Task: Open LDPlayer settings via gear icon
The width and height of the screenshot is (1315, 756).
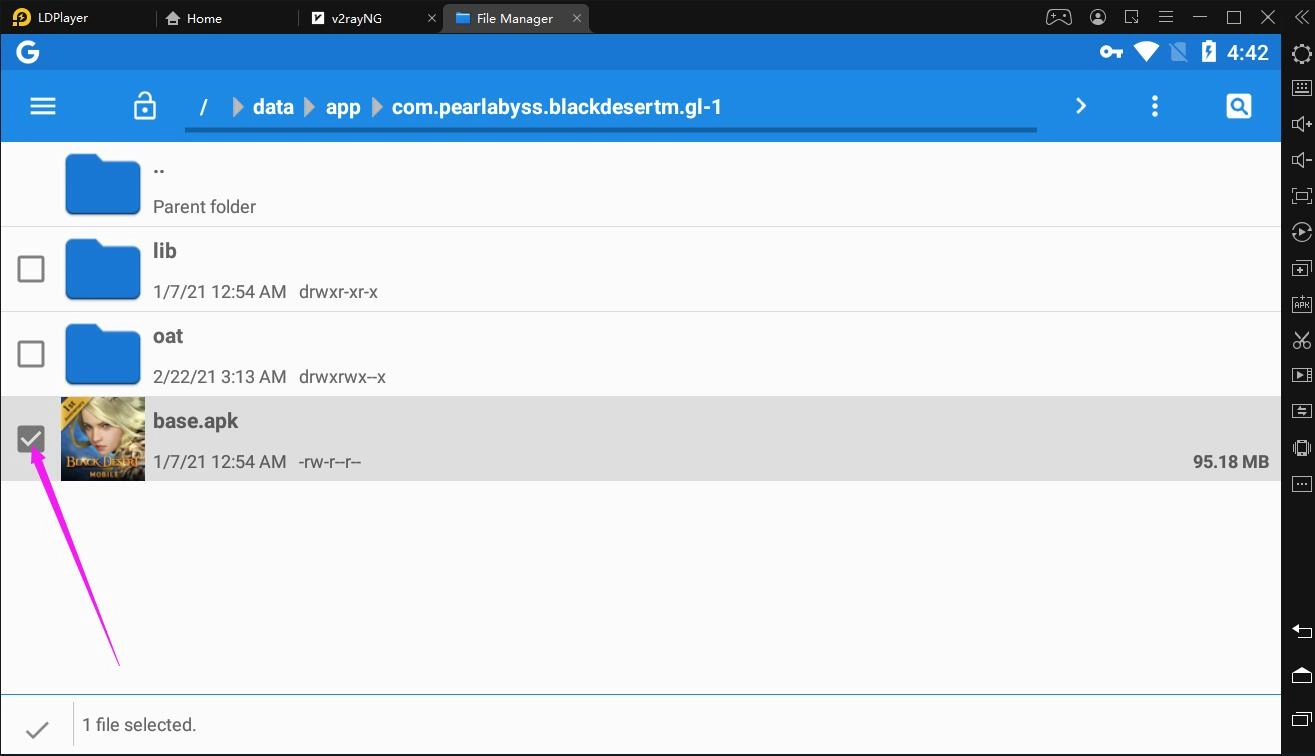Action: [x=1301, y=54]
